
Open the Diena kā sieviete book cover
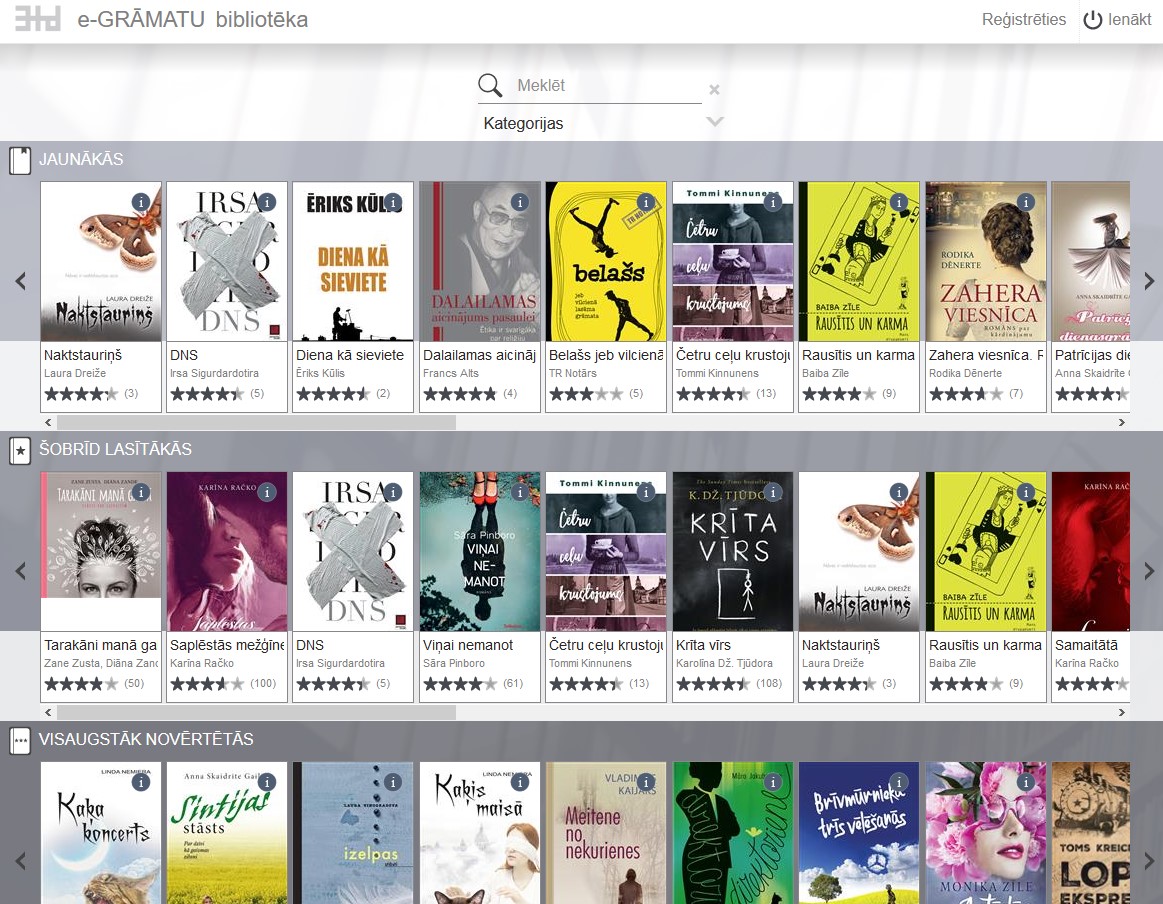(x=353, y=262)
